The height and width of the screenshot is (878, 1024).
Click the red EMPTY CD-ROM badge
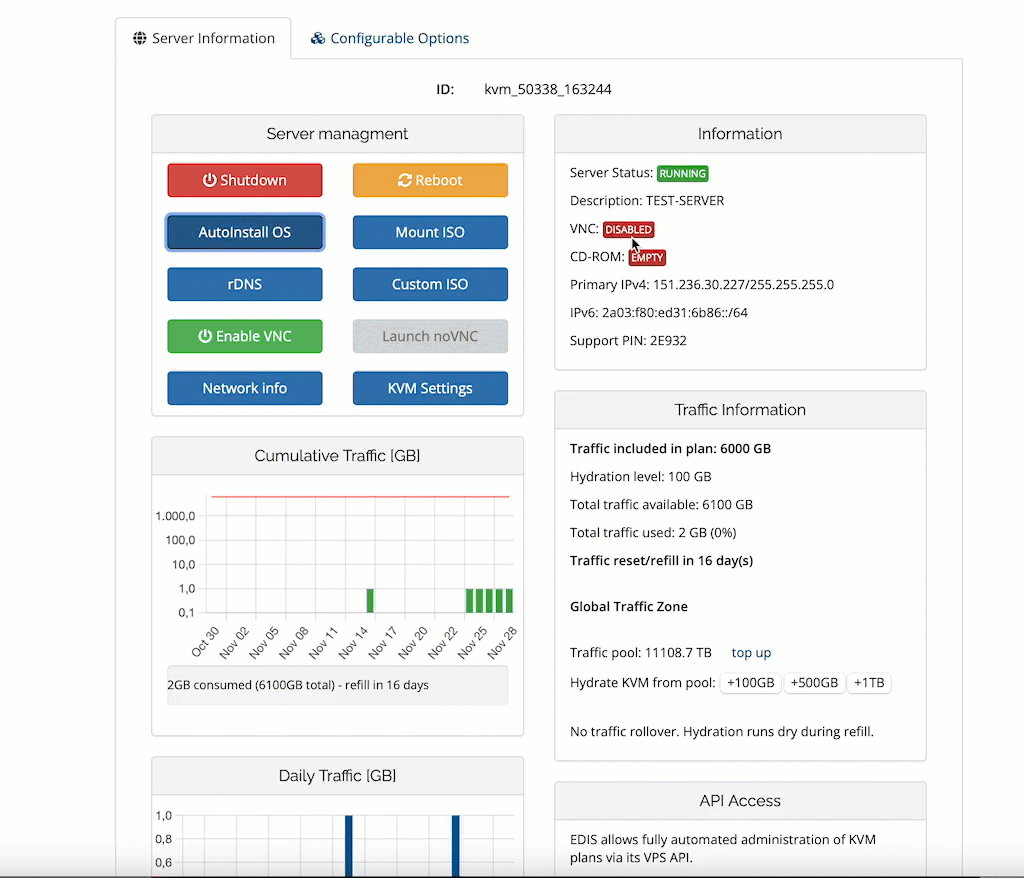pos(647,257)
